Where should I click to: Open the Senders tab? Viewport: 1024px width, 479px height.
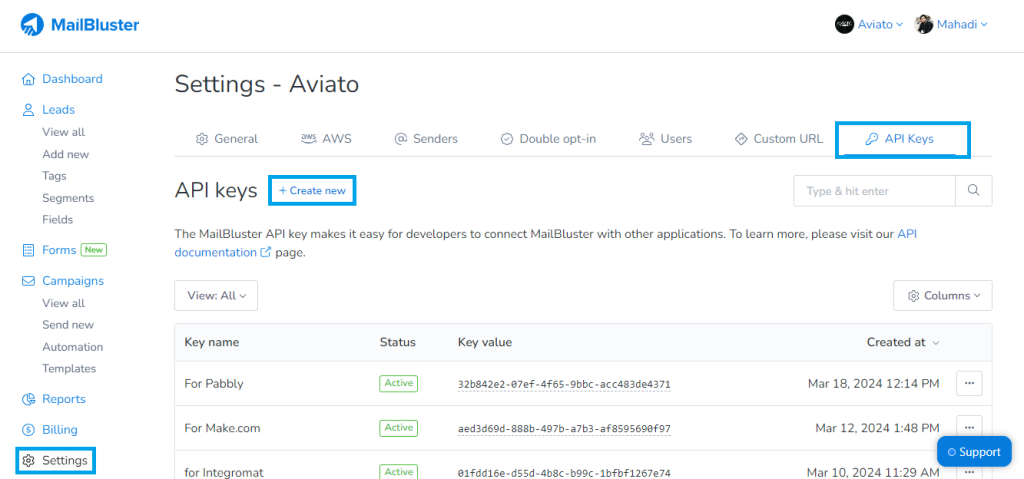426,139
